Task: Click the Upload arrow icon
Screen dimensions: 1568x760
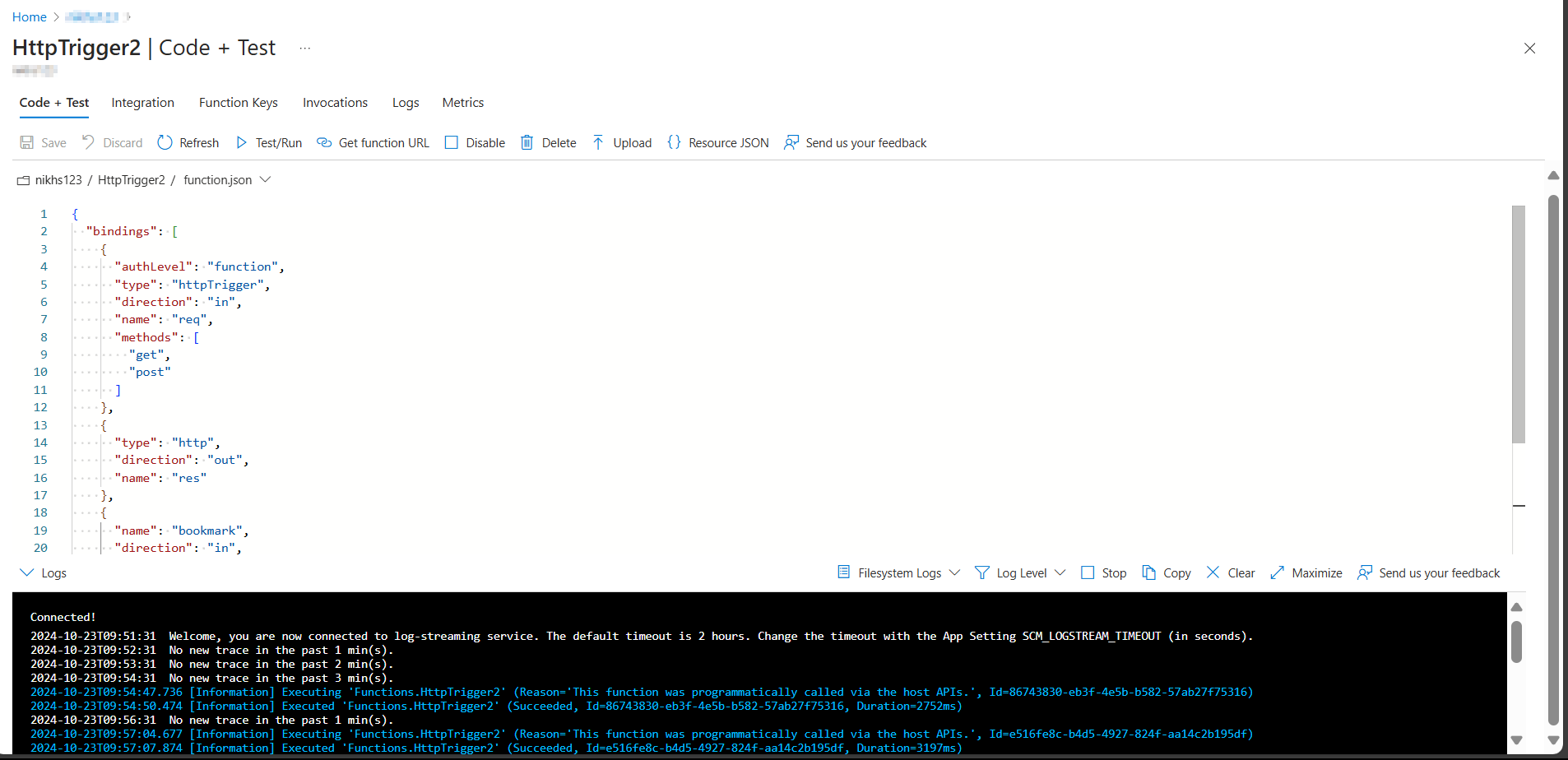Action: pyautogui.click(x=598, y=142)
